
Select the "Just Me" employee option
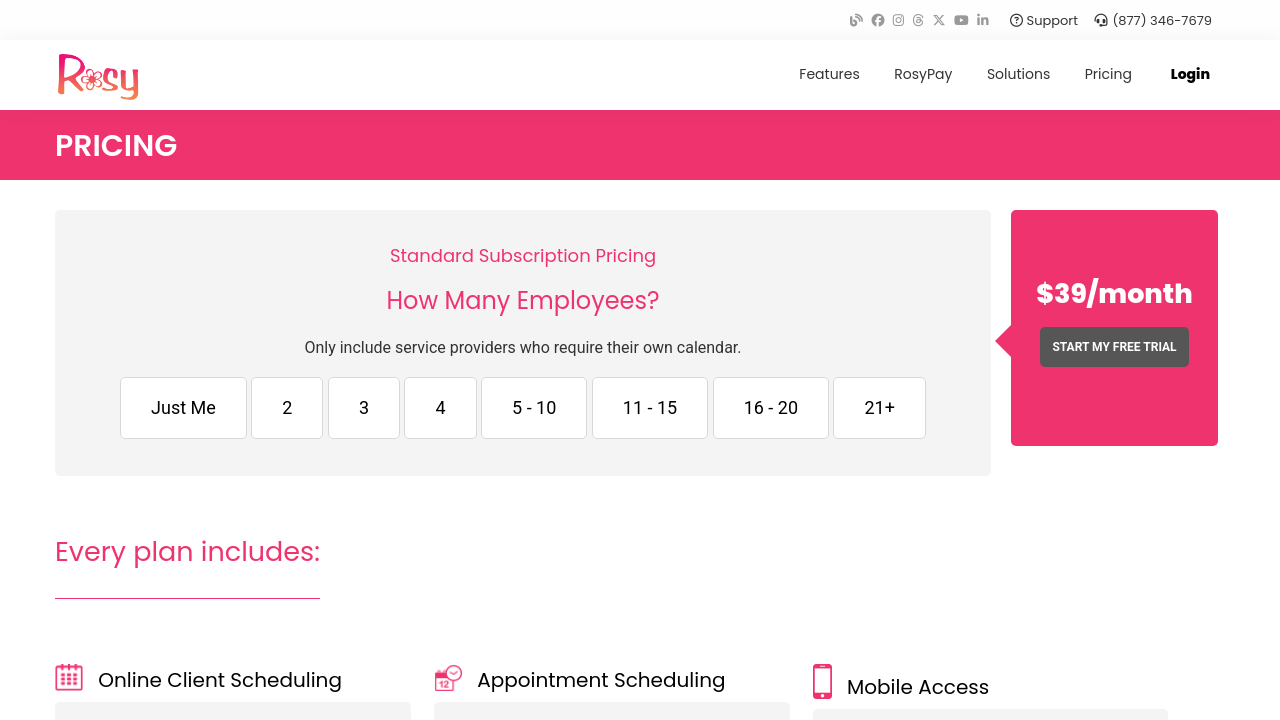(183, 408)
